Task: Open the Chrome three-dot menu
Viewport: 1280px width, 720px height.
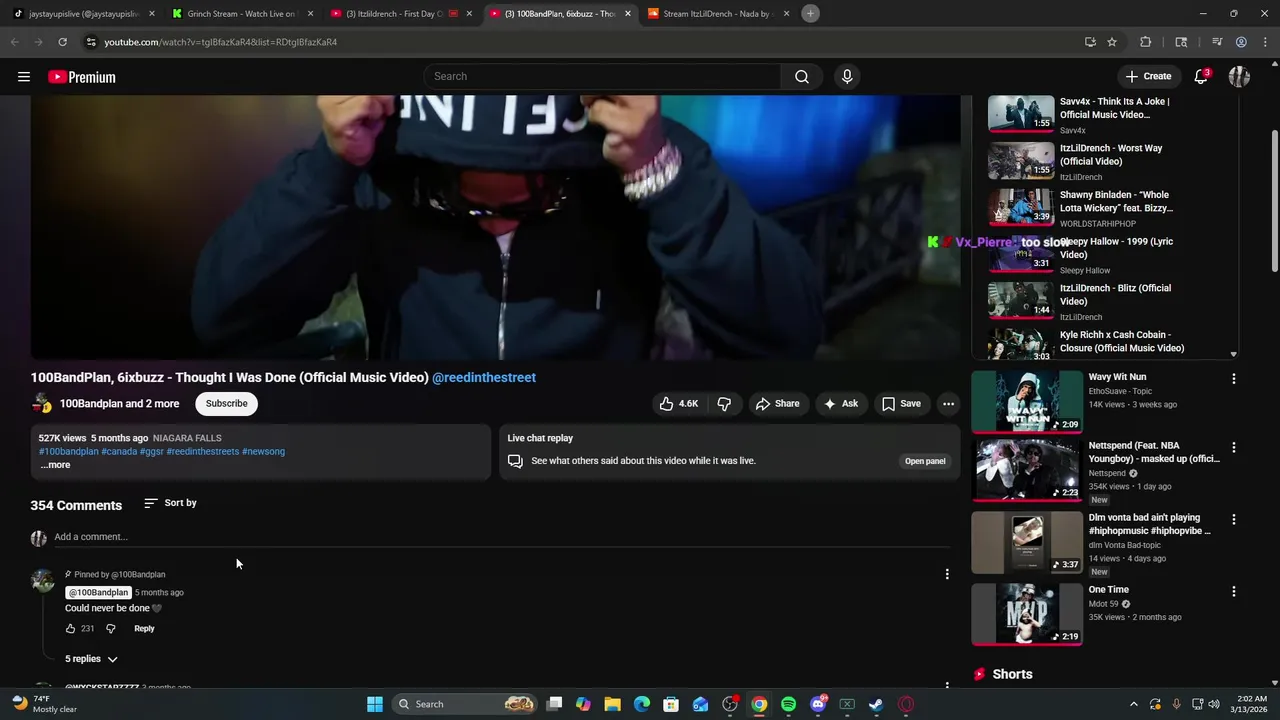Action: click(1265, 42)
